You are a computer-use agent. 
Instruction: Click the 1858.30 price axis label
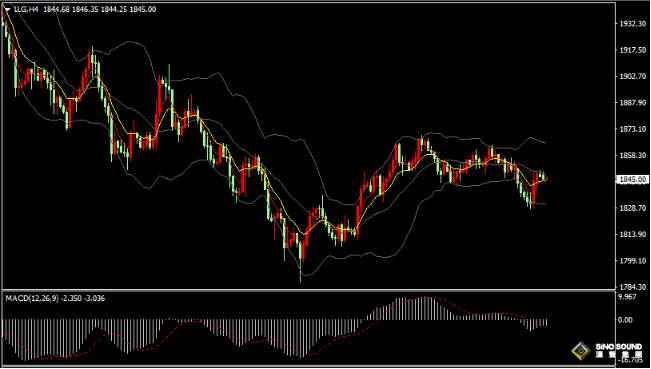coord(634,155)
